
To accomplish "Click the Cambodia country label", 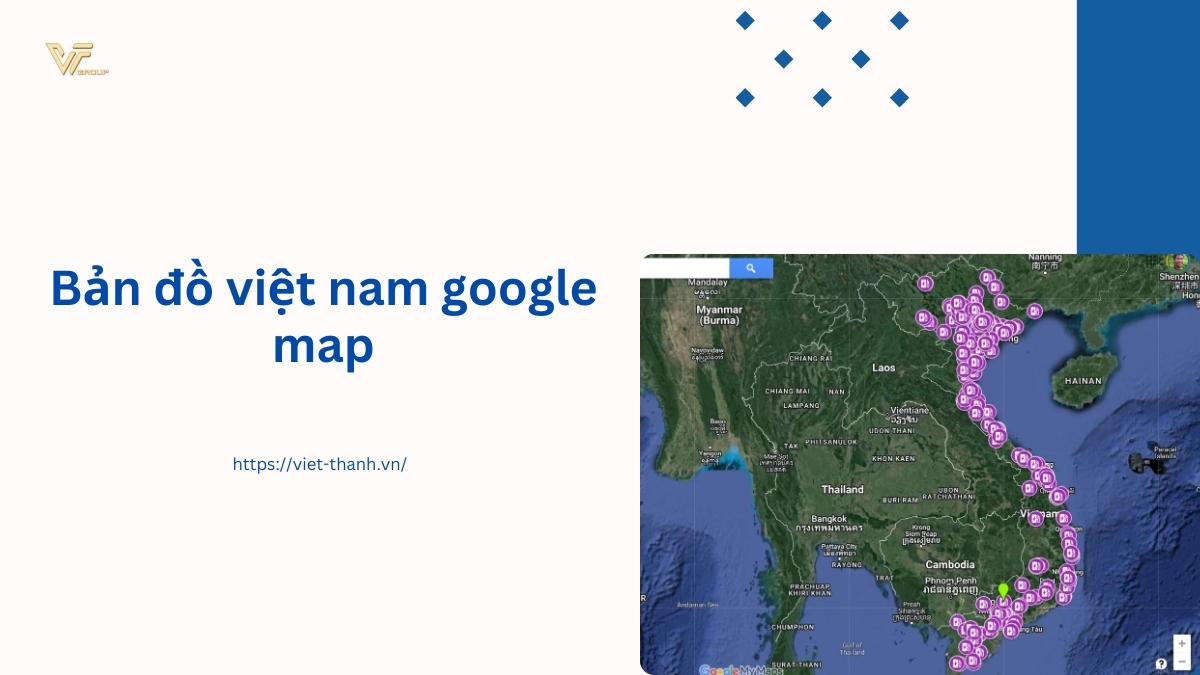I will click(949, 565).
